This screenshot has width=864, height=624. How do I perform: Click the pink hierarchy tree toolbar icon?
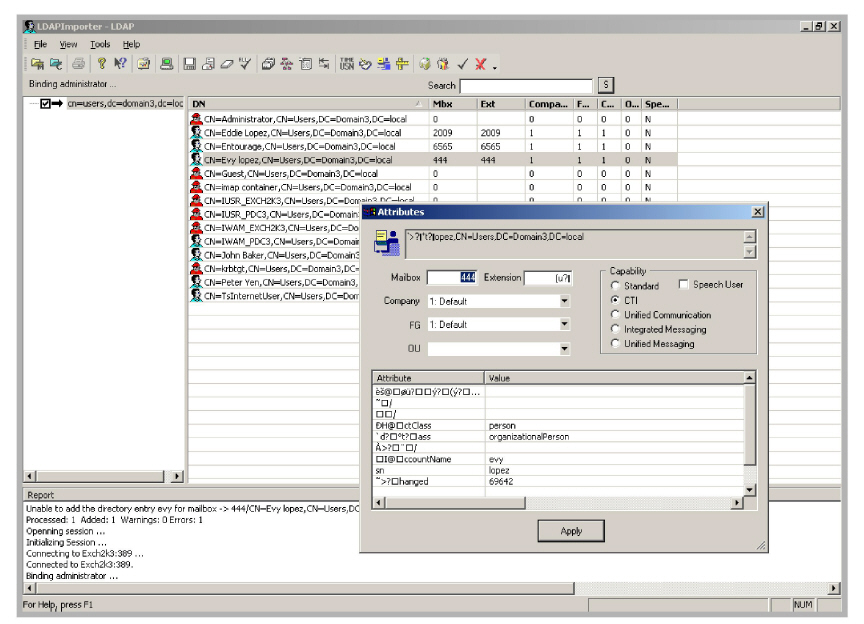(x=287, y=64)
